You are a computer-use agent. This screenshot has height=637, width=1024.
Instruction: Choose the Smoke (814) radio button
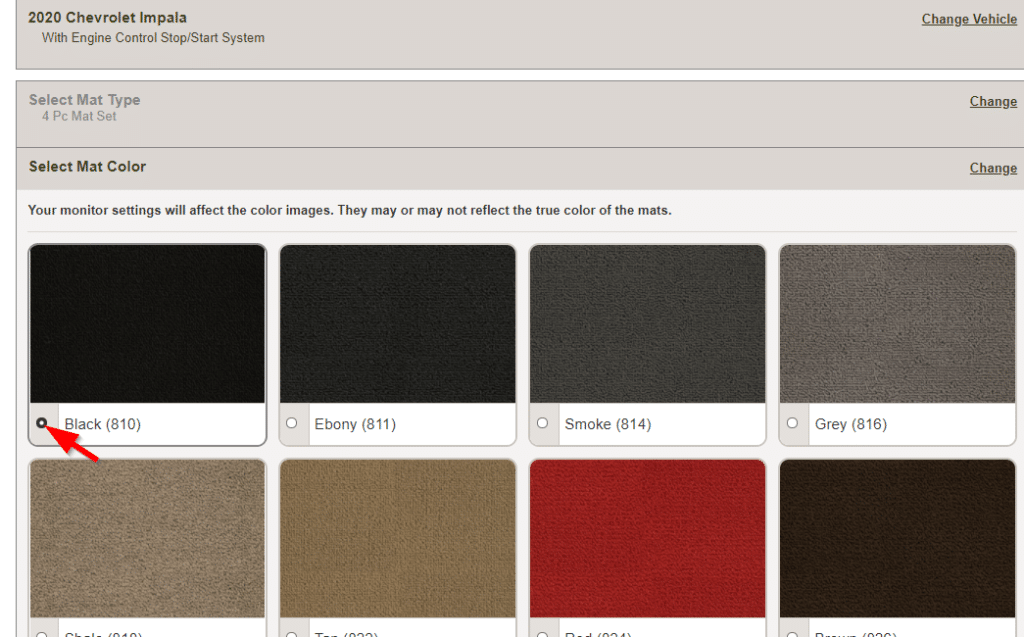(x=542, y=423)
